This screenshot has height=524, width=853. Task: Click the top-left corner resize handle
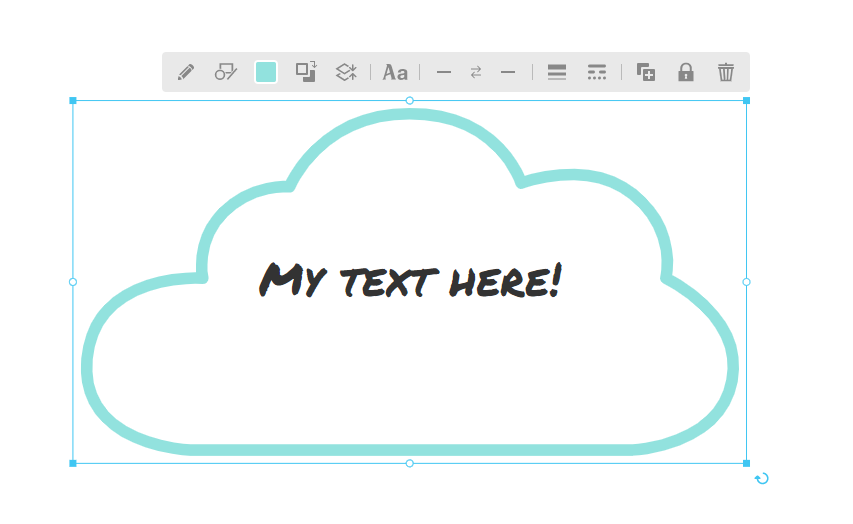[73, 101]
